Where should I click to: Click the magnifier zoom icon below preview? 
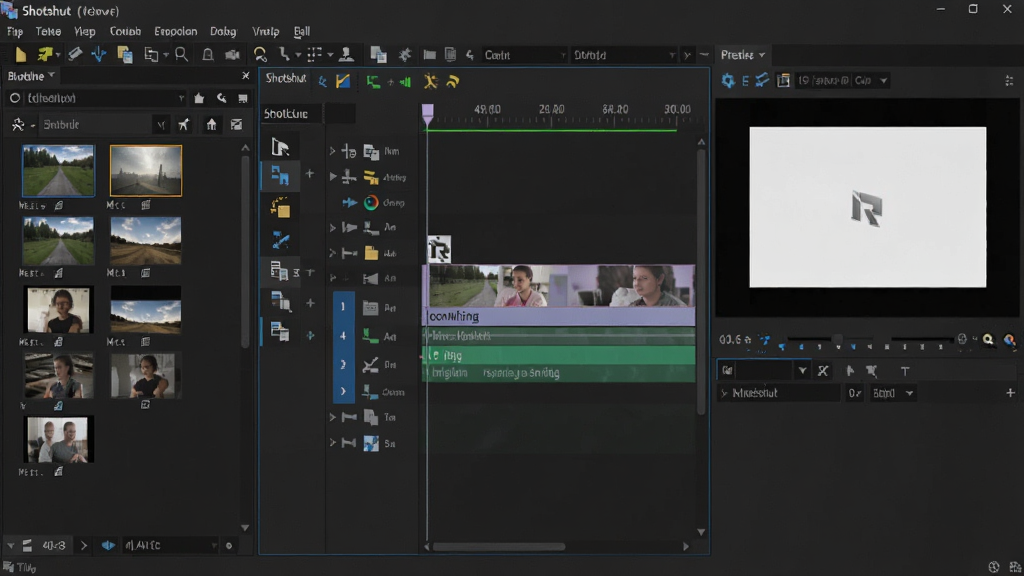pyautogui.click(x=988, y=340)
